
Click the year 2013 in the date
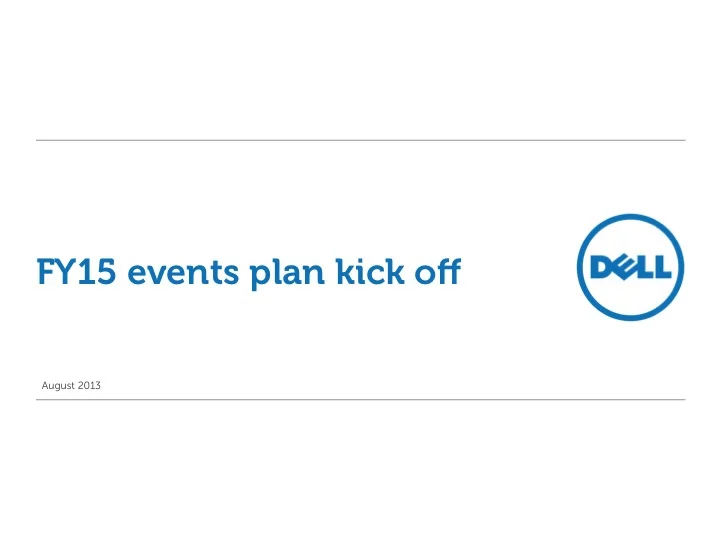tap(89, 385)
